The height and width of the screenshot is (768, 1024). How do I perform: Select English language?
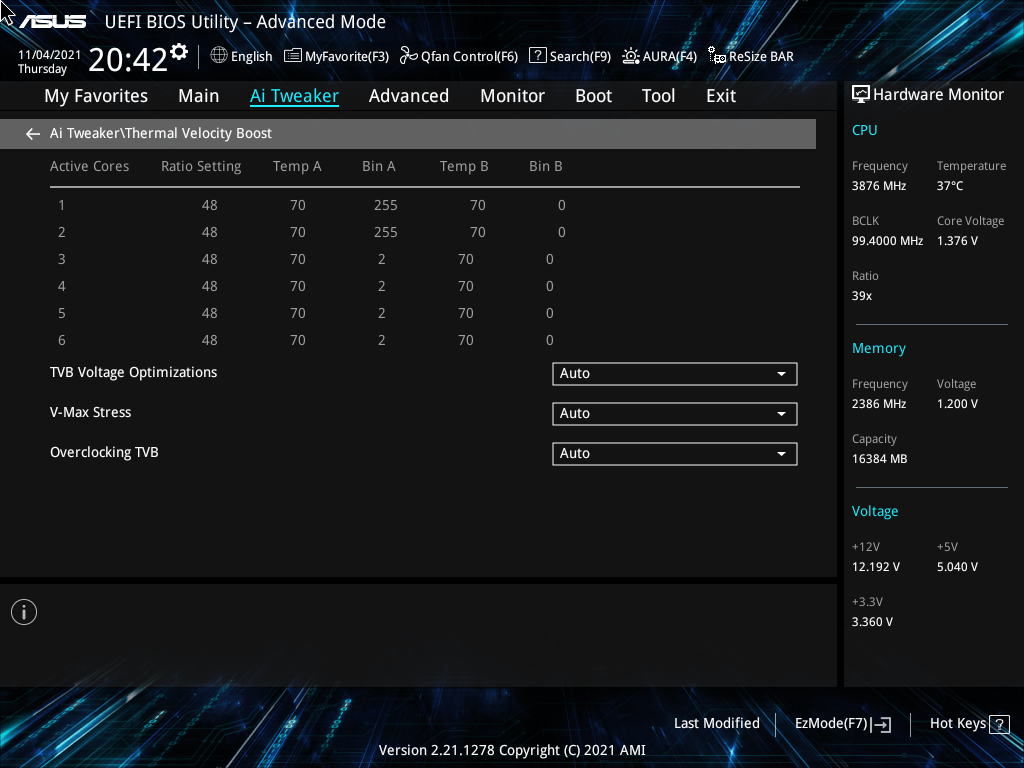tap(251, 57)
